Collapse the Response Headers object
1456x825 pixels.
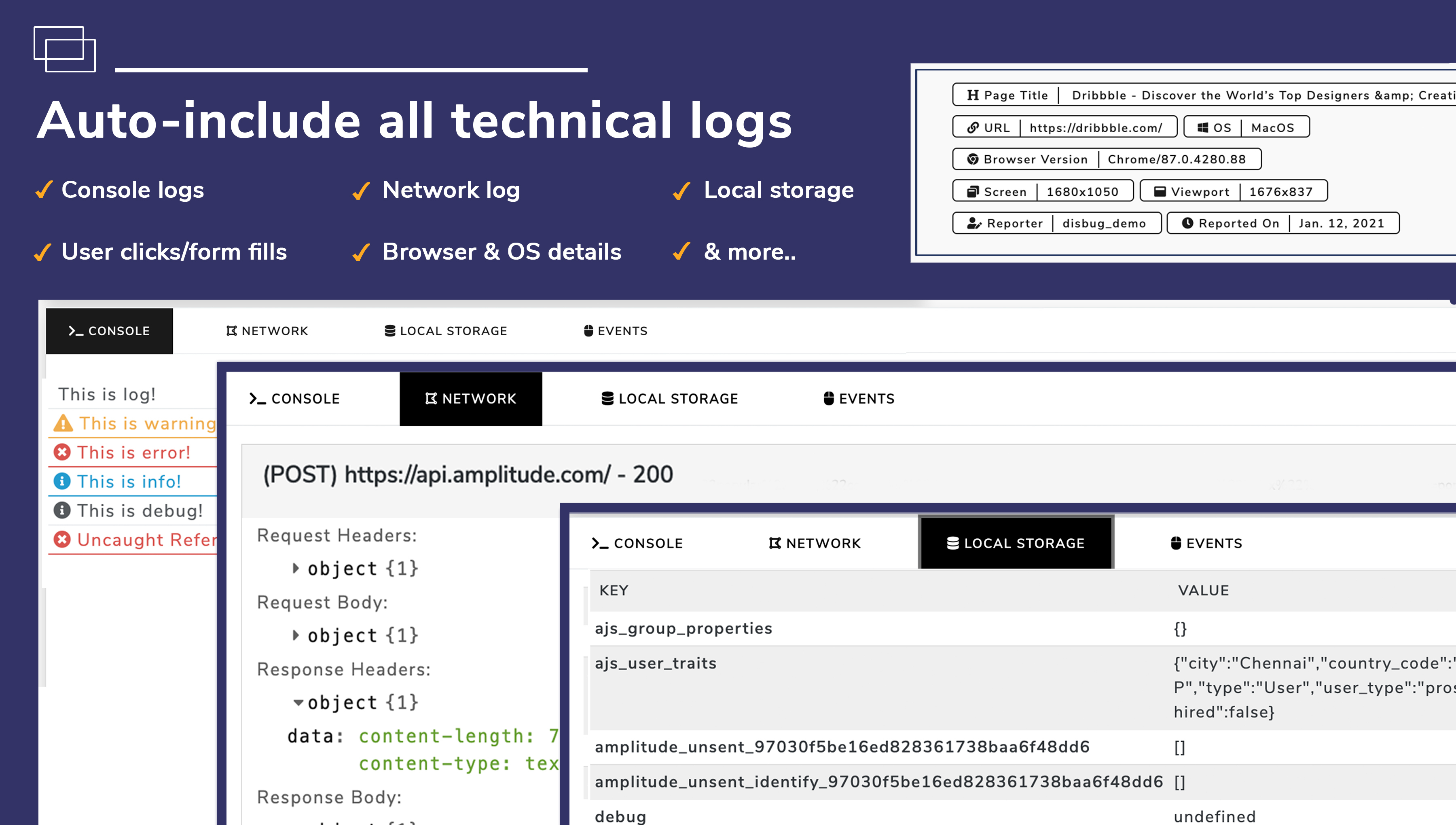[x=298, y=702]
